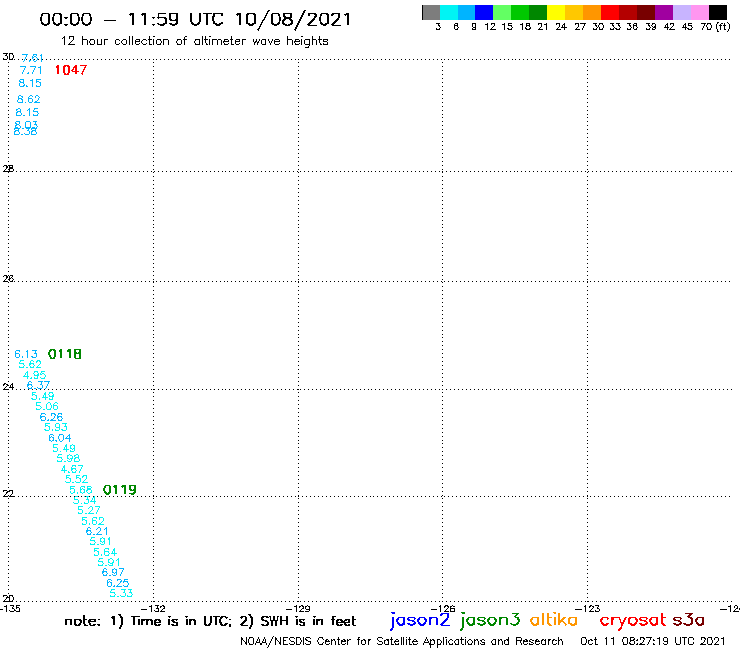Click the latitude axis label 20
Viewport: 740px width, 650px height.
[8, 599]
